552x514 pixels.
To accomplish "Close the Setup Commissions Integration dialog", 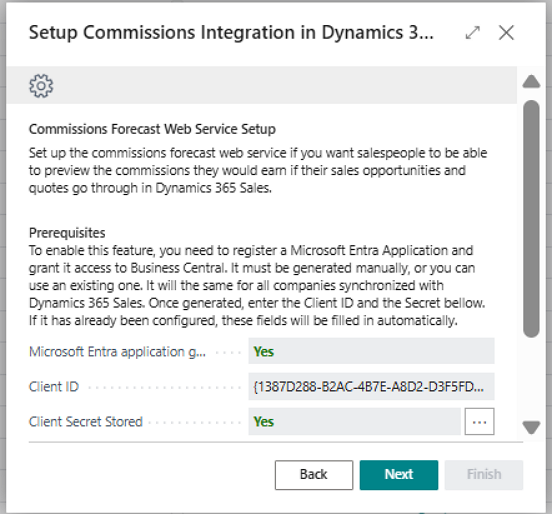I will pyautogui.click(x=506, y=33).
